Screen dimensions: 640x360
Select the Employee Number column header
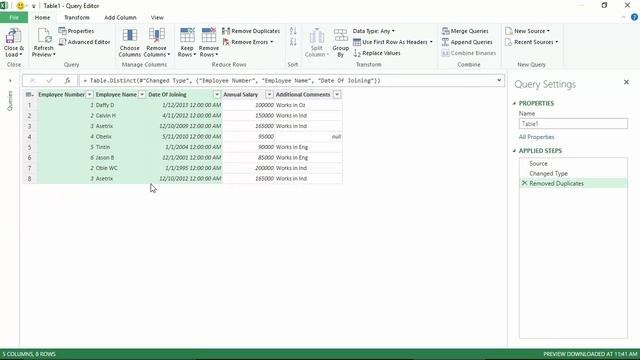pyautogui.click(x=61, y=95)
